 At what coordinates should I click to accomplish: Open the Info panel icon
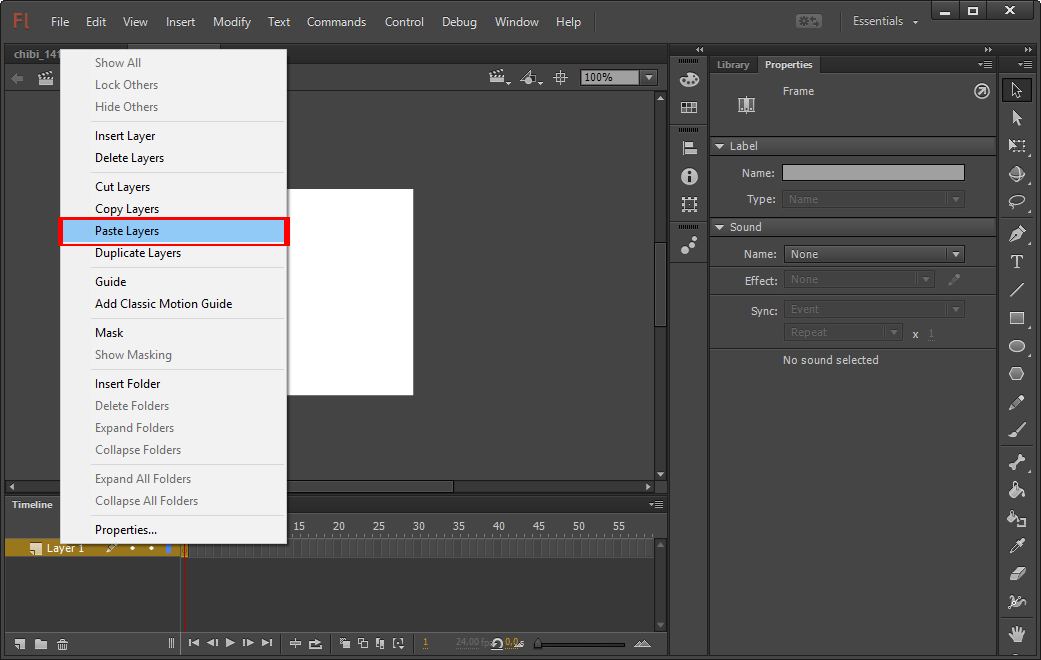tap(689, 176)
